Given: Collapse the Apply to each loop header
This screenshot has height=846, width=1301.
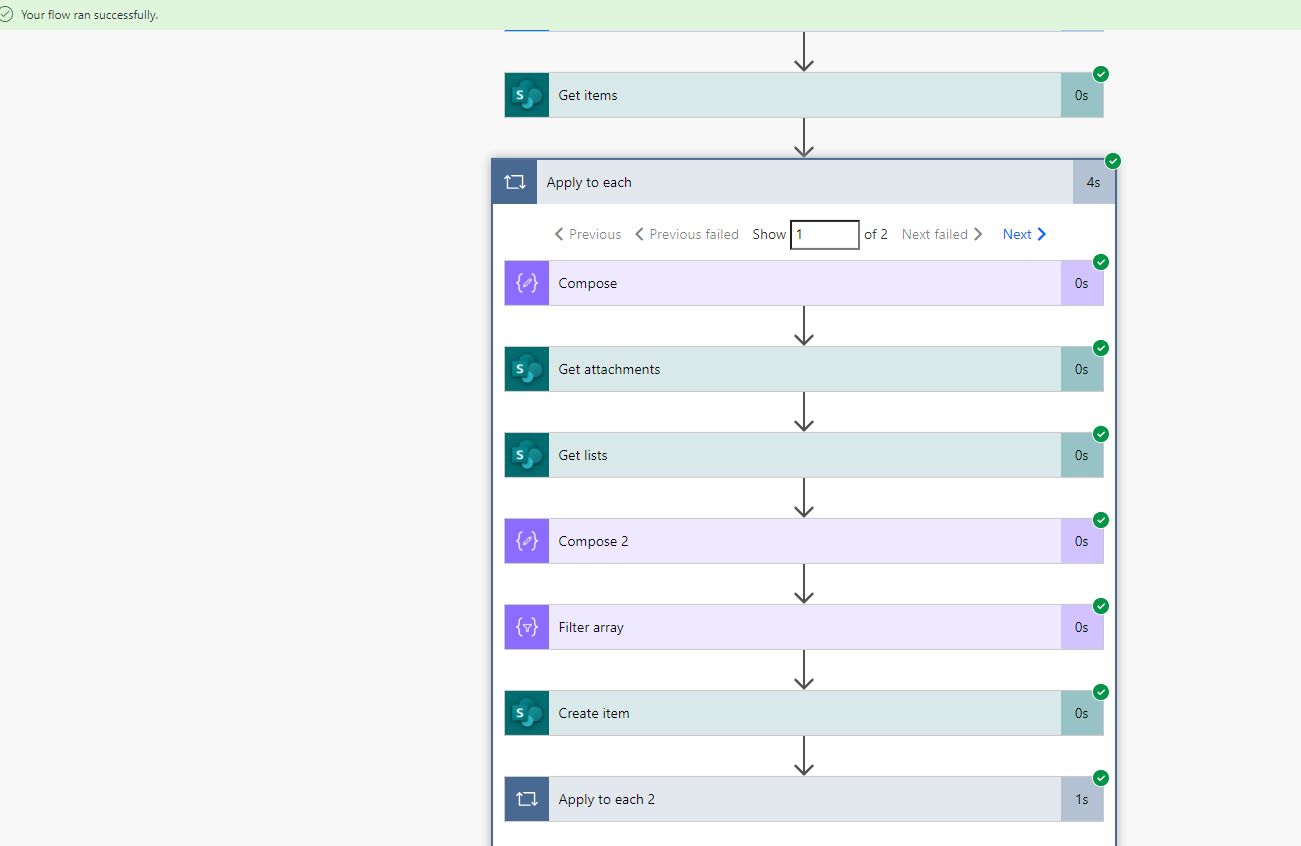Looking at the screenshot, I should point(804,182).
